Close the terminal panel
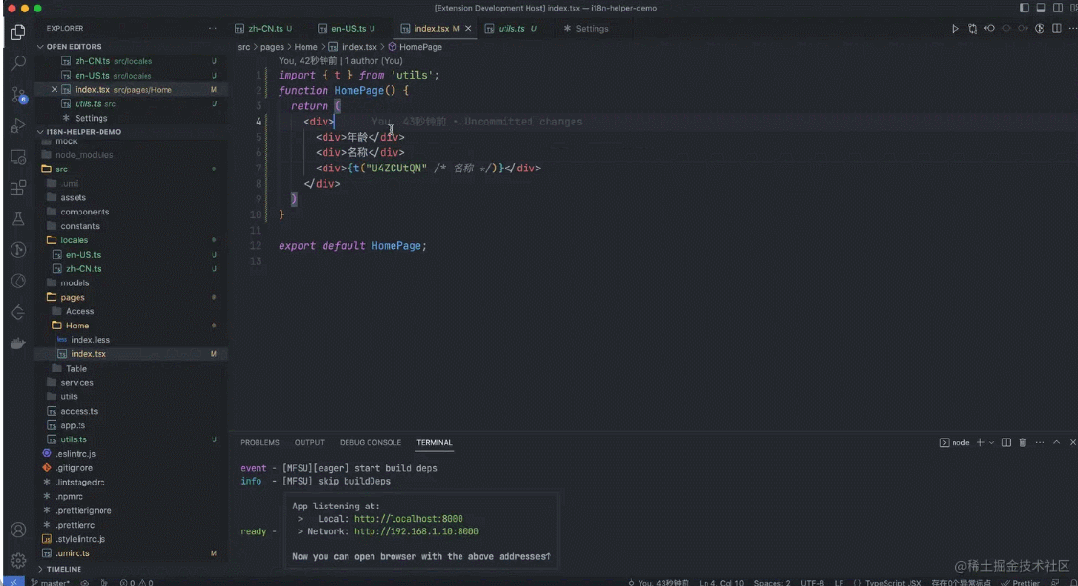Screen dimensions: 1078x586 [x=1072, y=442]
